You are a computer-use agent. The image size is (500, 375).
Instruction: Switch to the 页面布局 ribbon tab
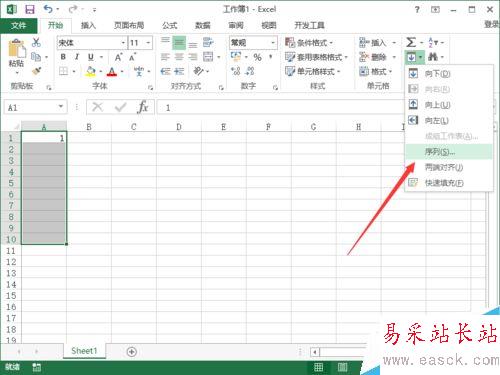[x=129, y=25]
